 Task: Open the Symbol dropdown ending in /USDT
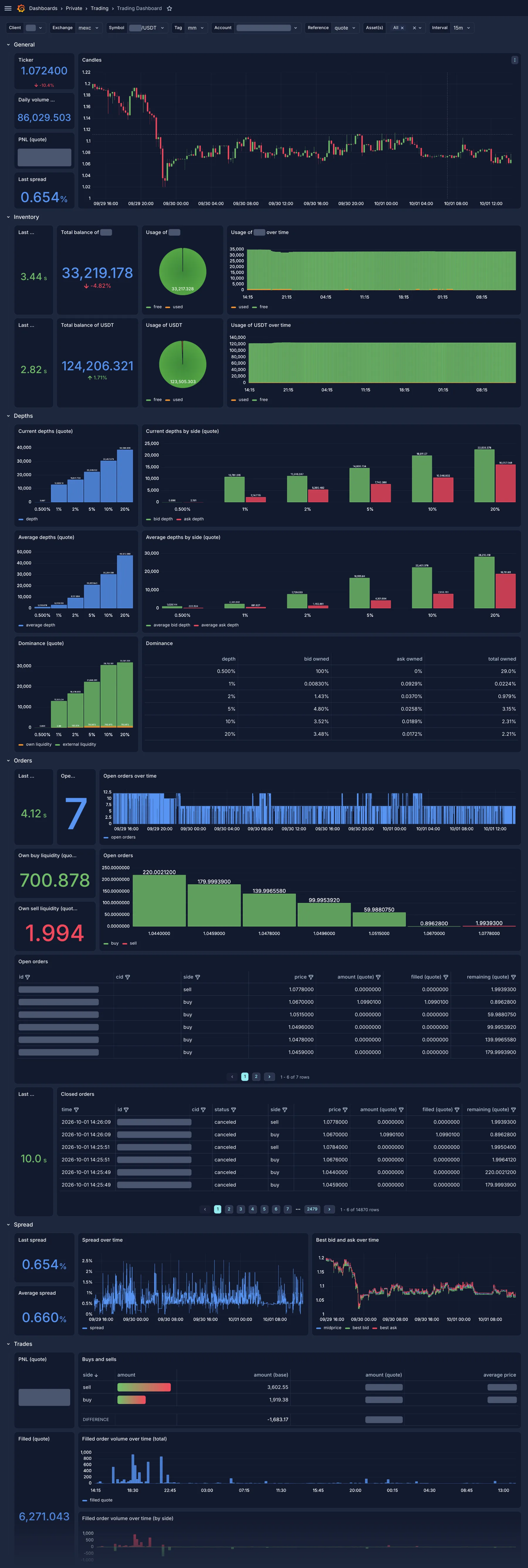147,28
